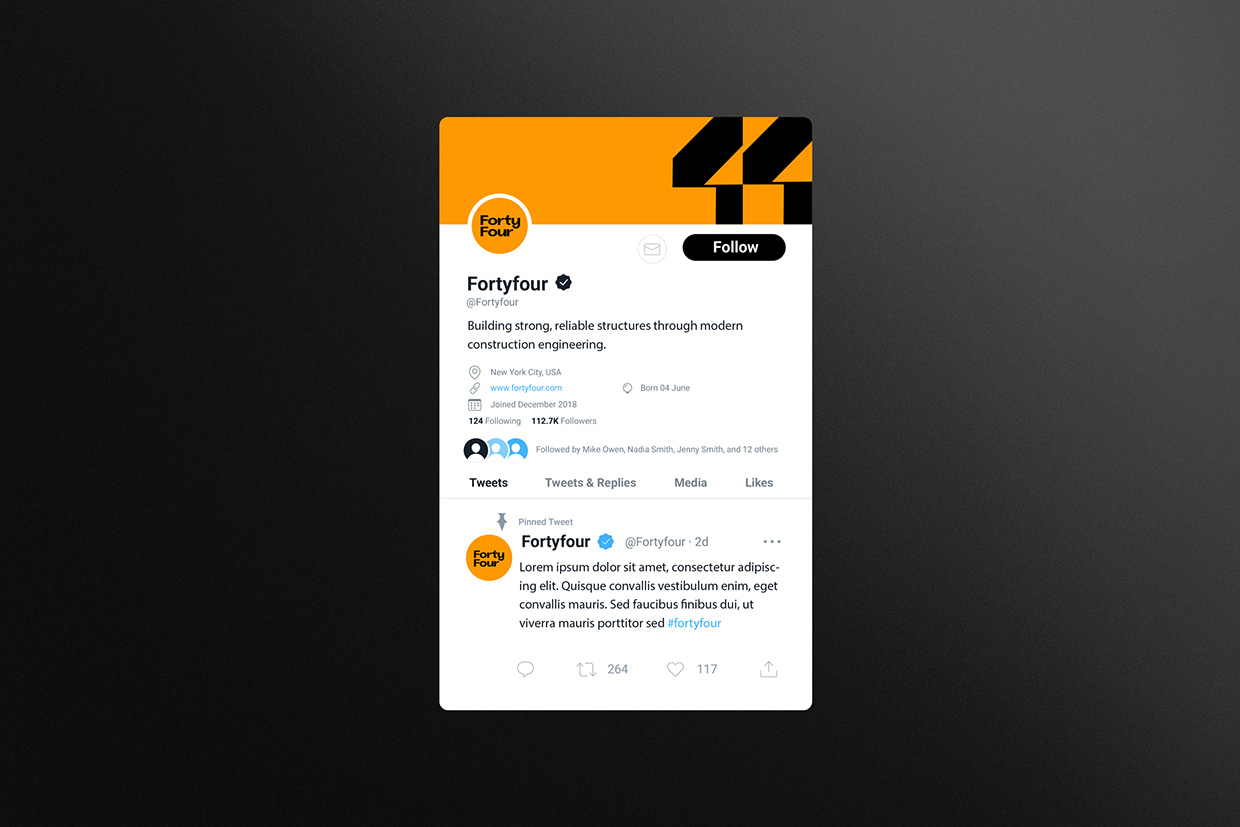Click the share upload icon
Screen dimensions: 1240x827
pos(768,669)
